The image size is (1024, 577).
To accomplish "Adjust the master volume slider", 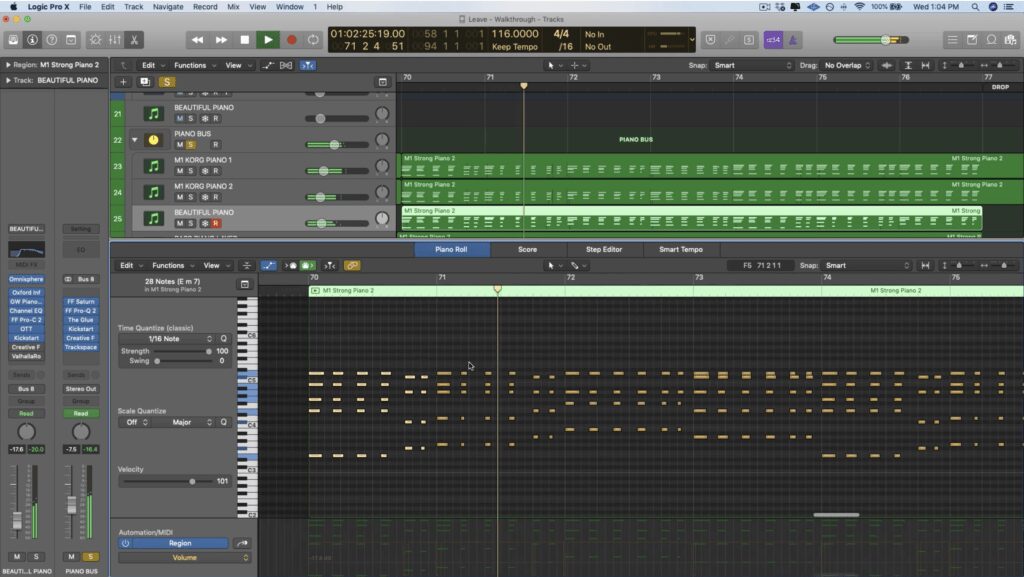I will [x=871, y=40].
